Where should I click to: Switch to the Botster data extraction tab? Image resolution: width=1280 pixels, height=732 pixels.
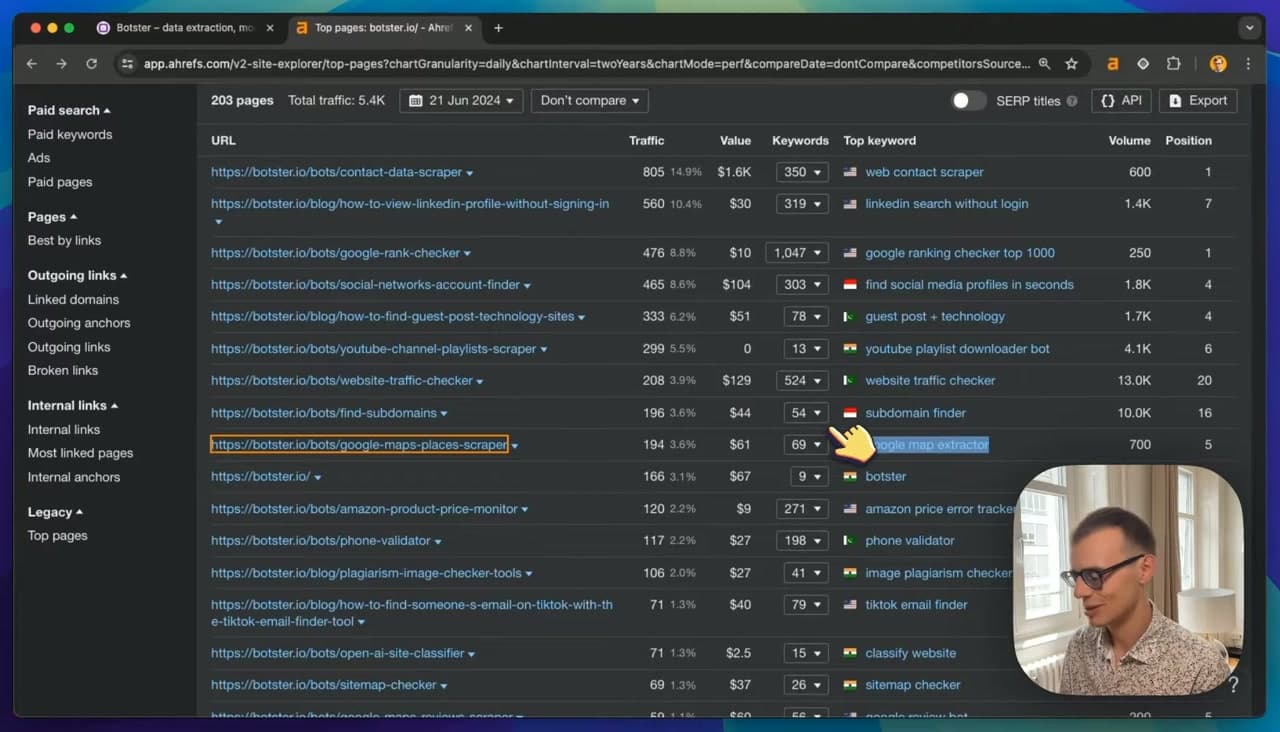coord(185,28)
